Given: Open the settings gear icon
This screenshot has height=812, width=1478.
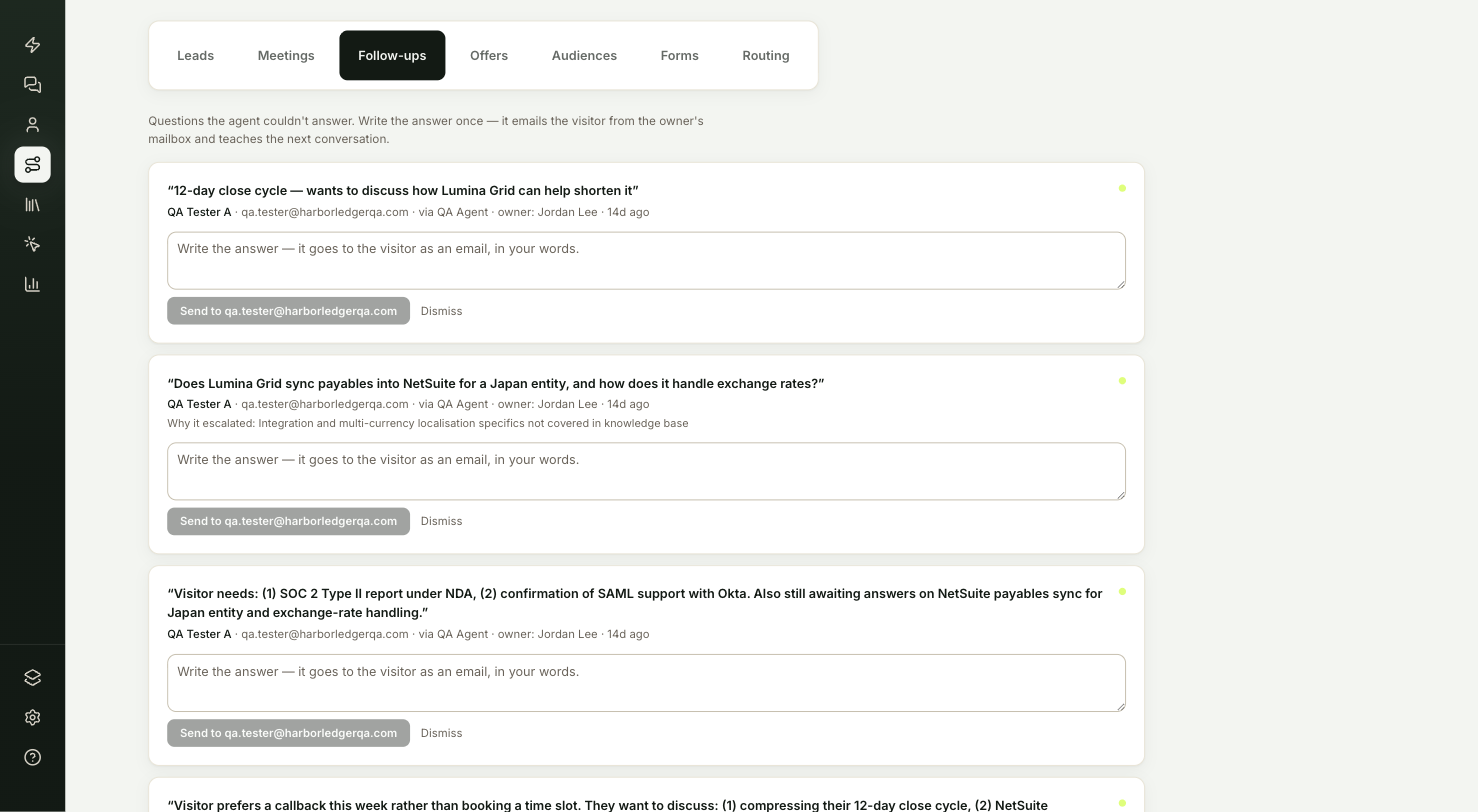Looking at the screenshot, I should [x=32, y=718].
